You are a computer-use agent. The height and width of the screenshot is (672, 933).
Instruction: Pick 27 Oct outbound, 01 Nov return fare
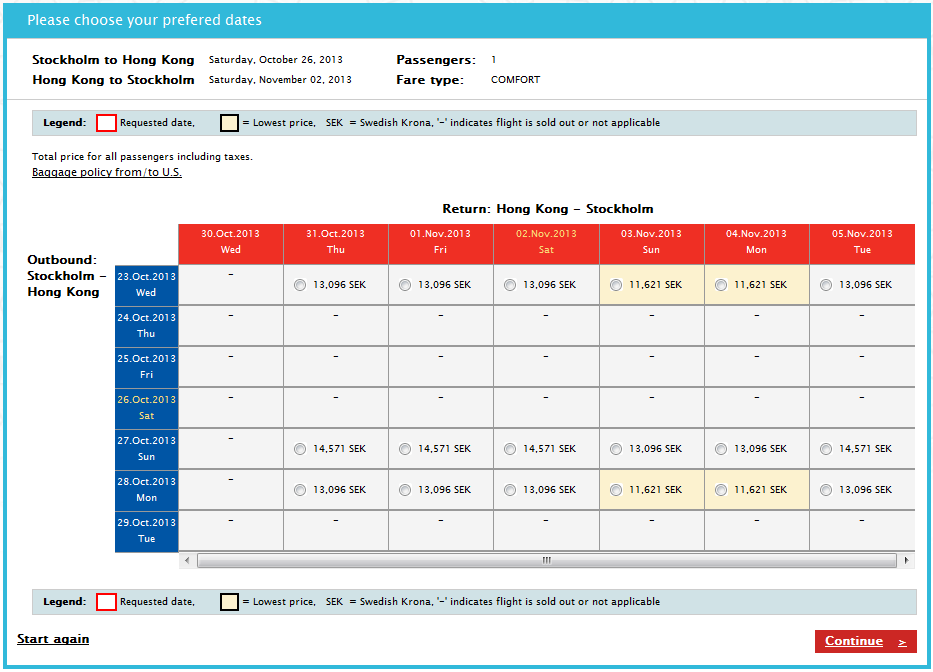click(x=405, y=450)
